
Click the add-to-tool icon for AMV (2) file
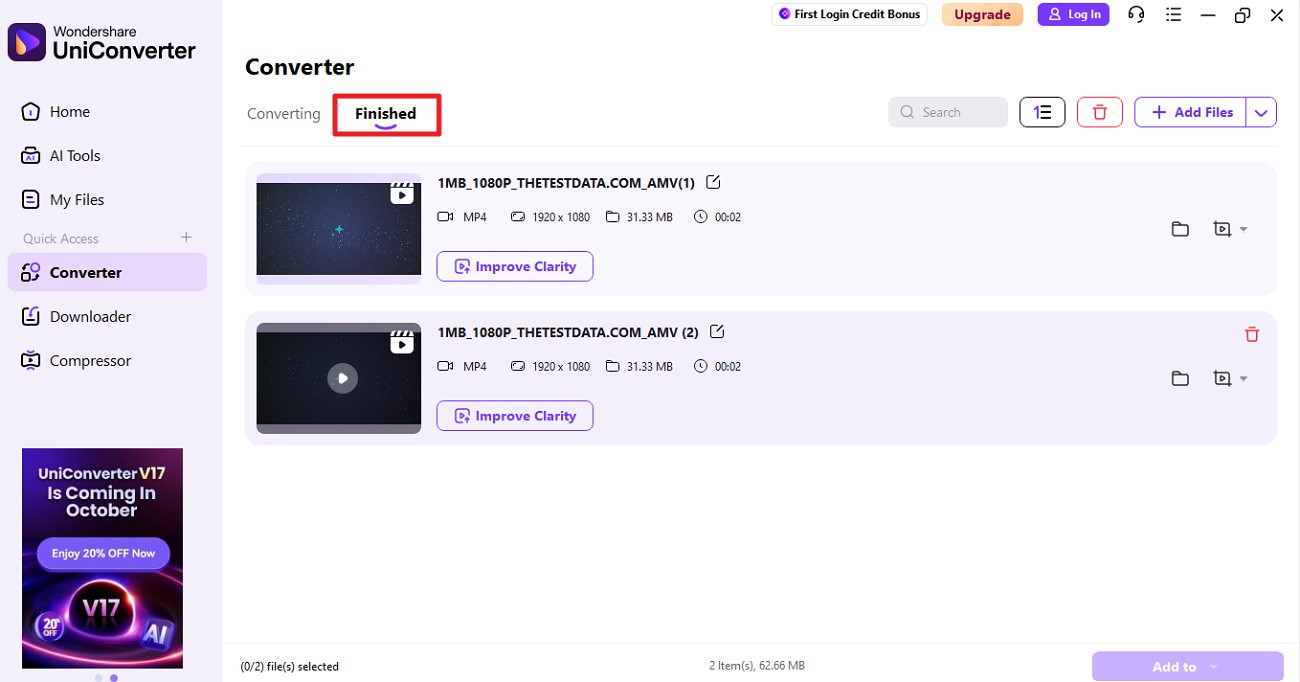coord(1222,378)
